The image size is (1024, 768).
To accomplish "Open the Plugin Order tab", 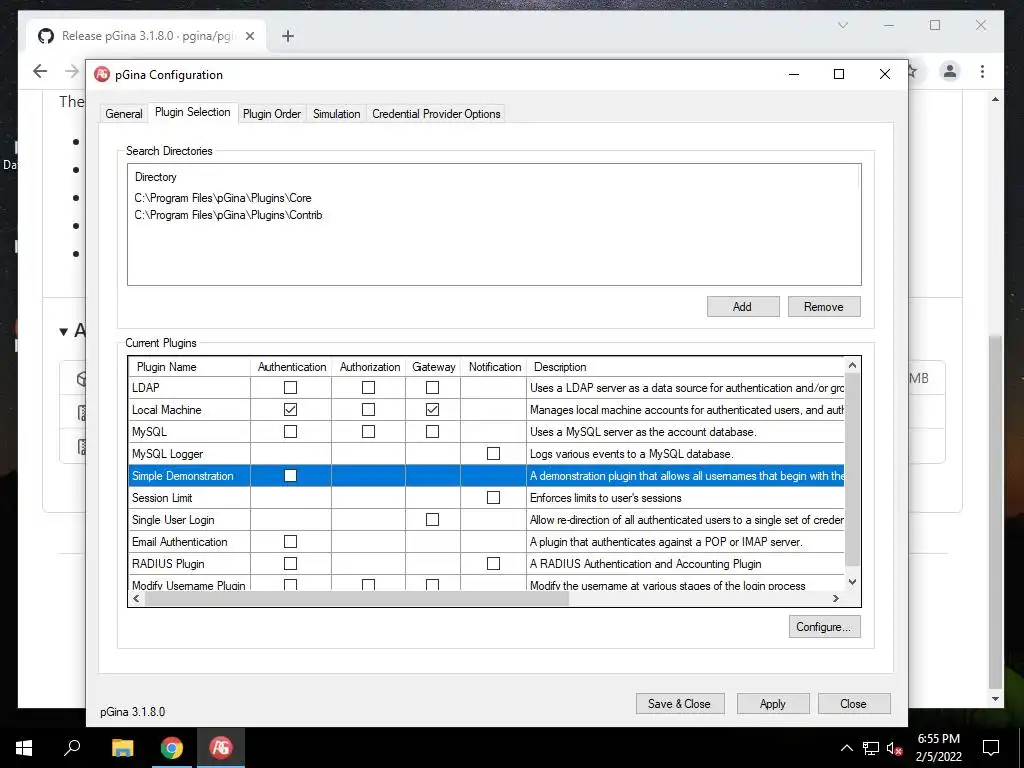I will coord(272,114).
